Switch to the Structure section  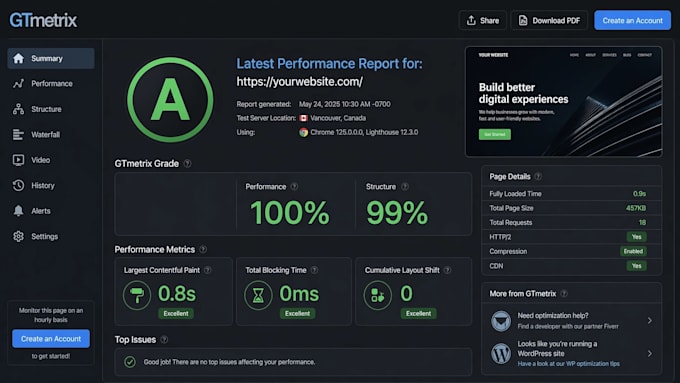pyautogui.click(x=51, y=109)
